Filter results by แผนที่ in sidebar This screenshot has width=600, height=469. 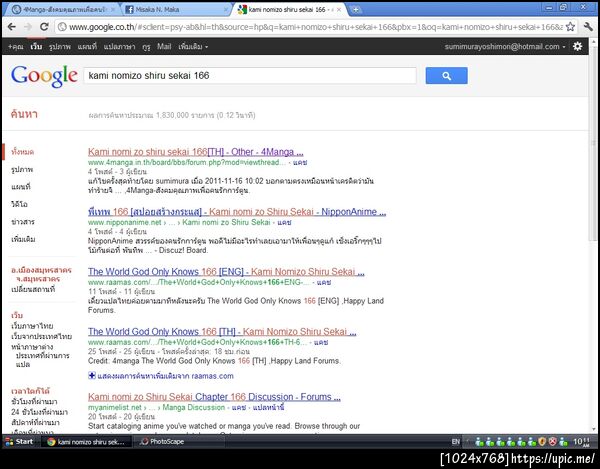click(x=21, y=187)
